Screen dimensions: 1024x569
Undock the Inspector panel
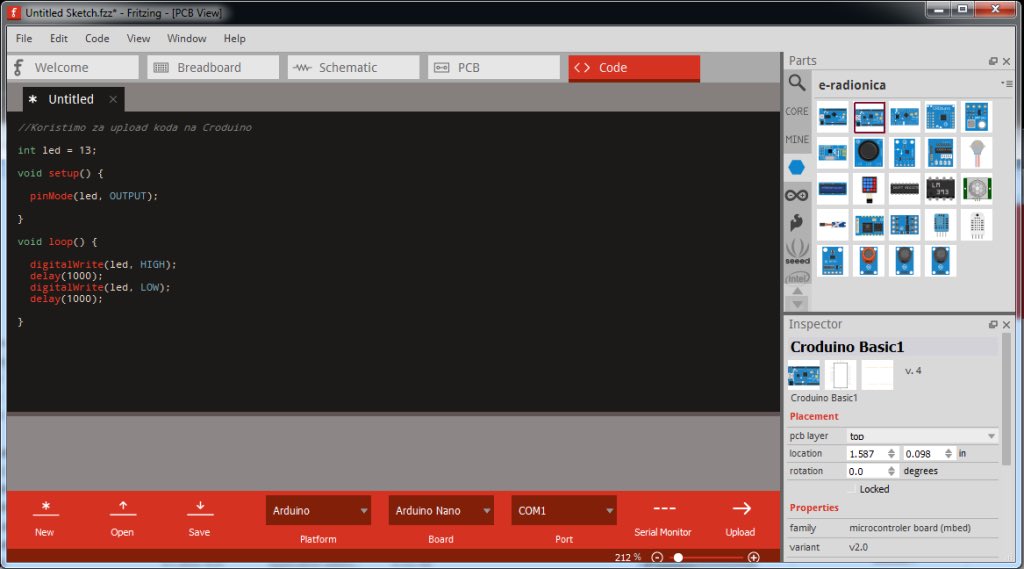point(993,325)
